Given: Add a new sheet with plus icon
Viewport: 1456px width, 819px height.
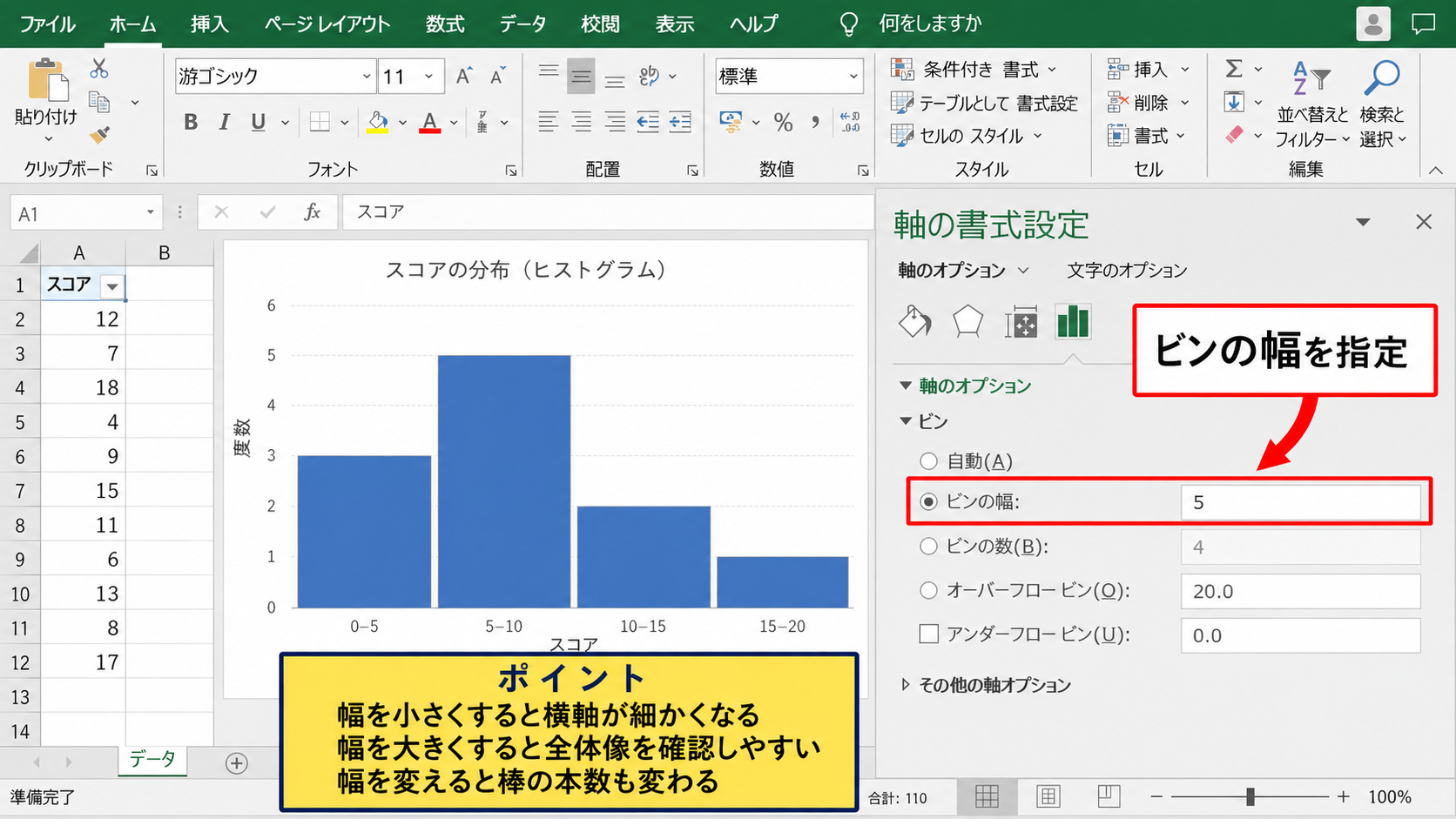Looking at the screenshot, I should 236,763.
